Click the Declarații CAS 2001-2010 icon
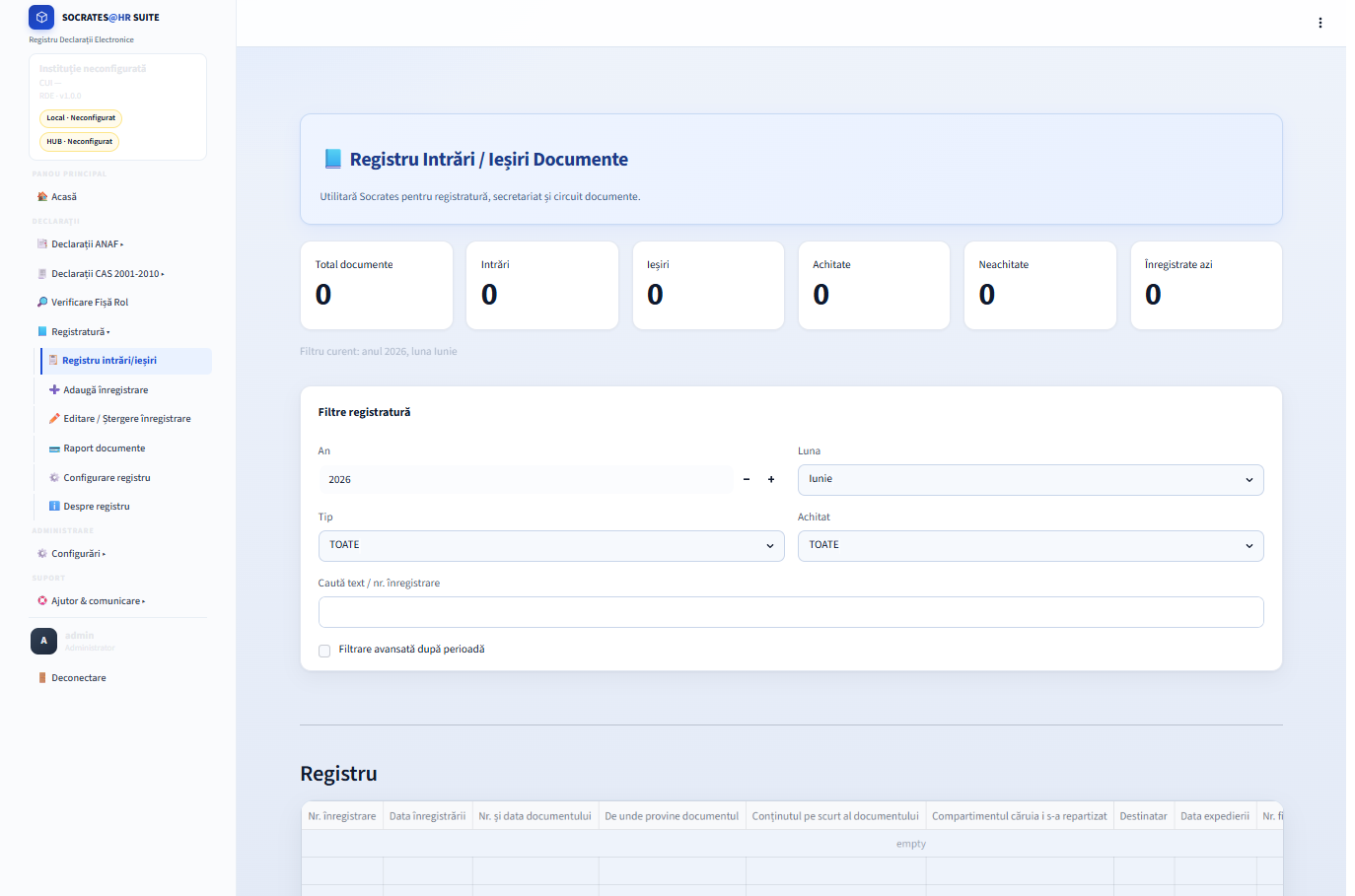The height and width of the screenshot is (896, 1355). tap(42, 274)
